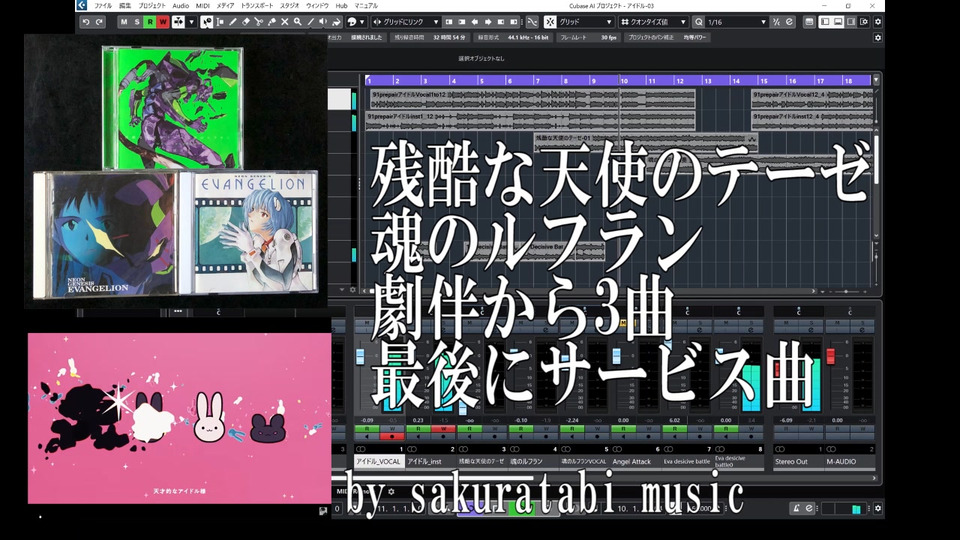The height and width of the screenshot is (540, 960).
Task: Select the Play speaker tool
Action: tap(323, 22)
